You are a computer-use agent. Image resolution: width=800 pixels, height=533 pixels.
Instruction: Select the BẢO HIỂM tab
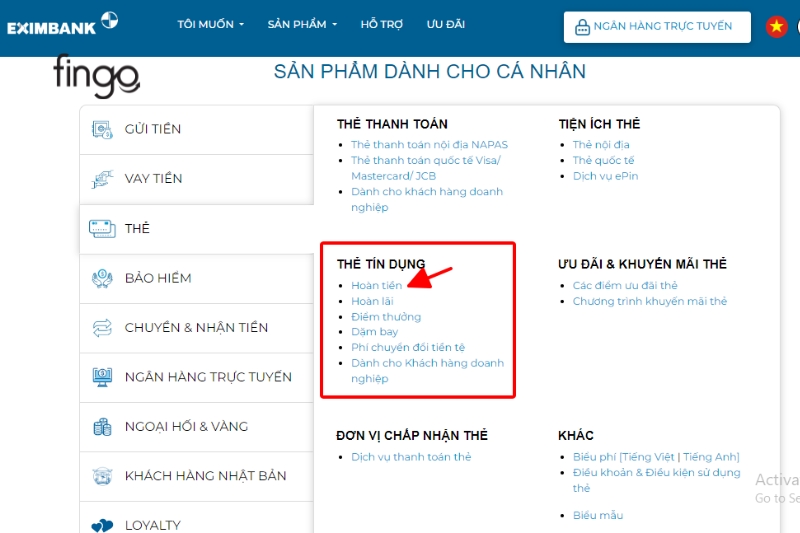pos(196,278)
